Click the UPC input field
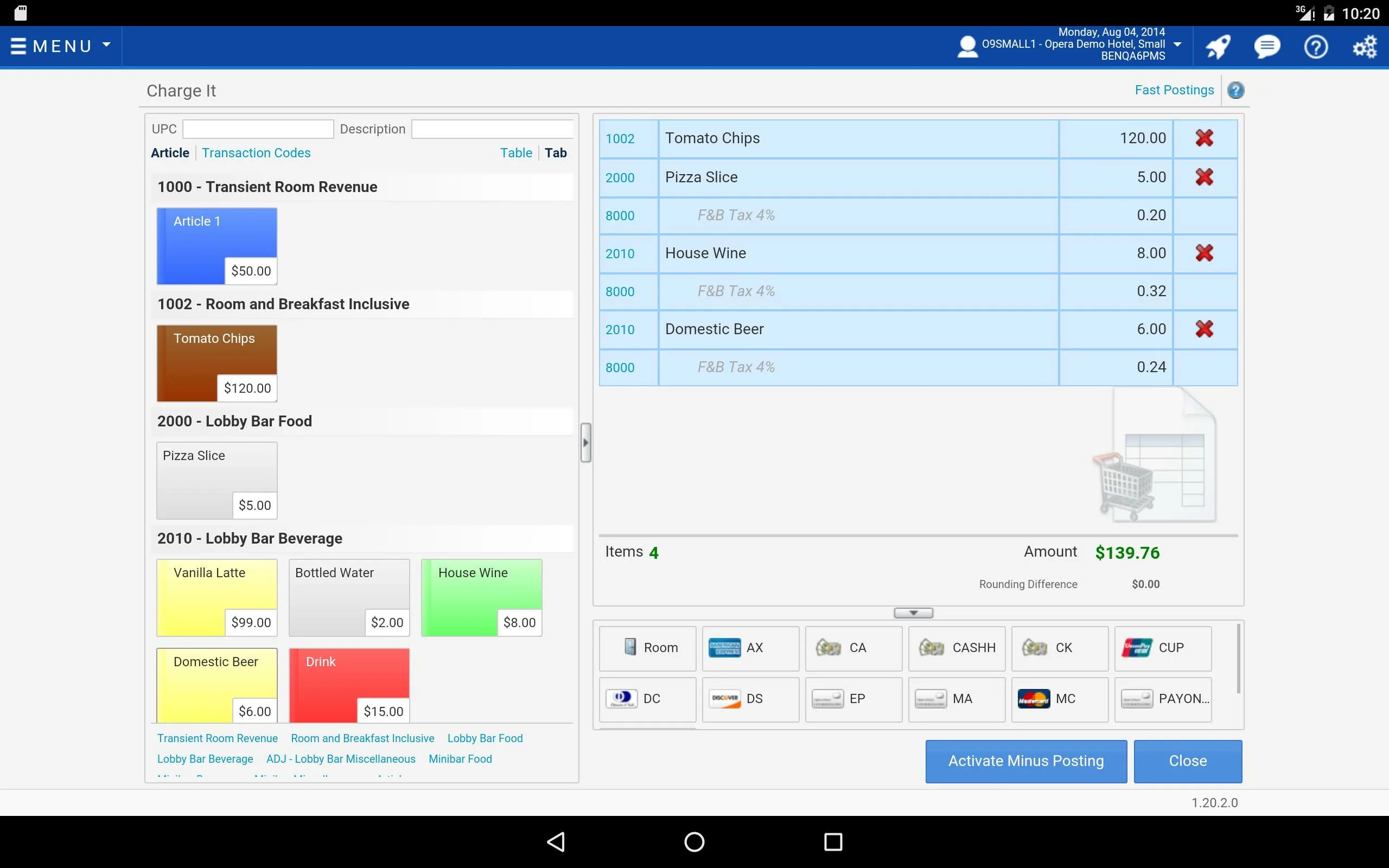Viewport: 1389px width, 868px height. coord(258,129)
